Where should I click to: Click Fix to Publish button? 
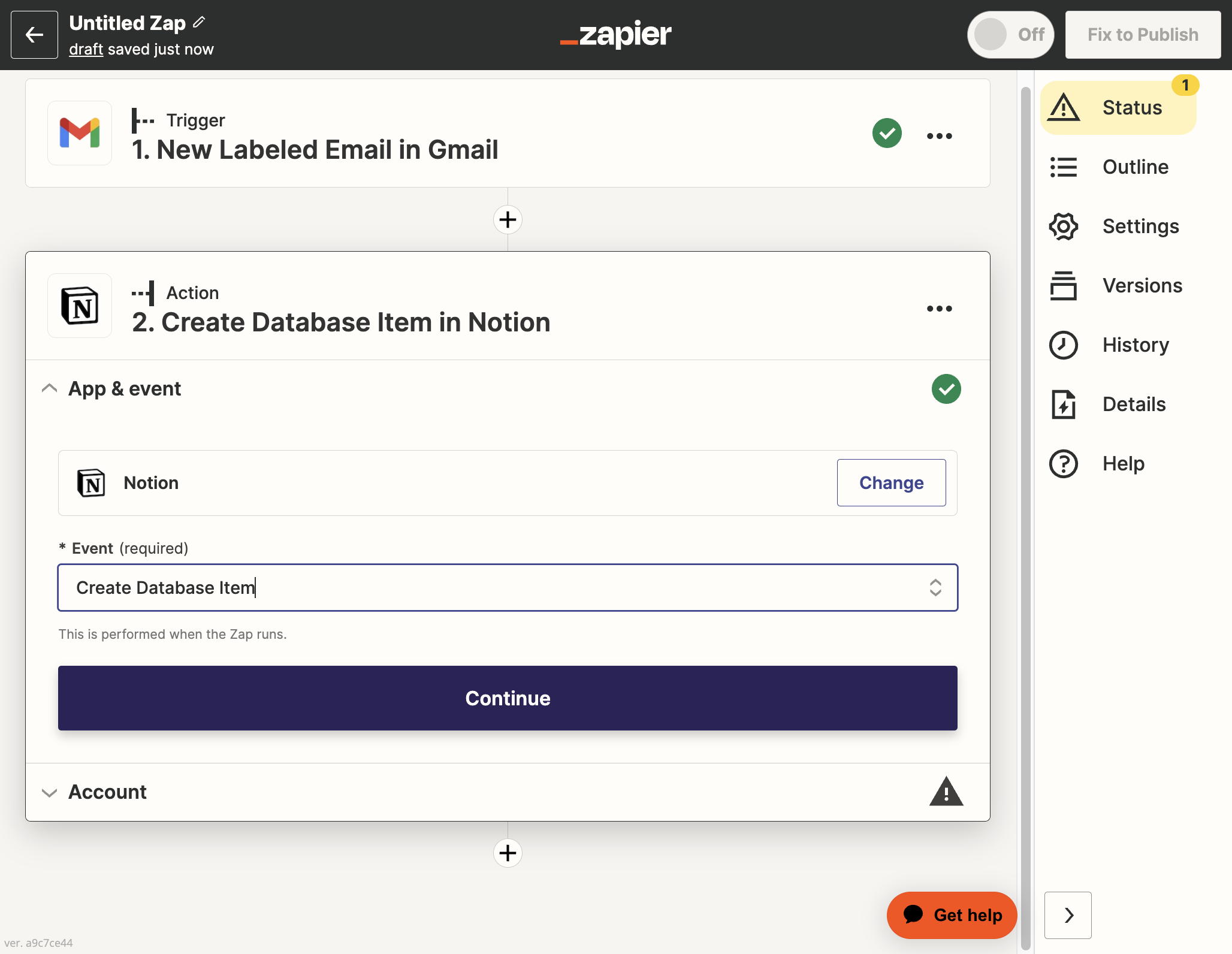pos(1143,35)
